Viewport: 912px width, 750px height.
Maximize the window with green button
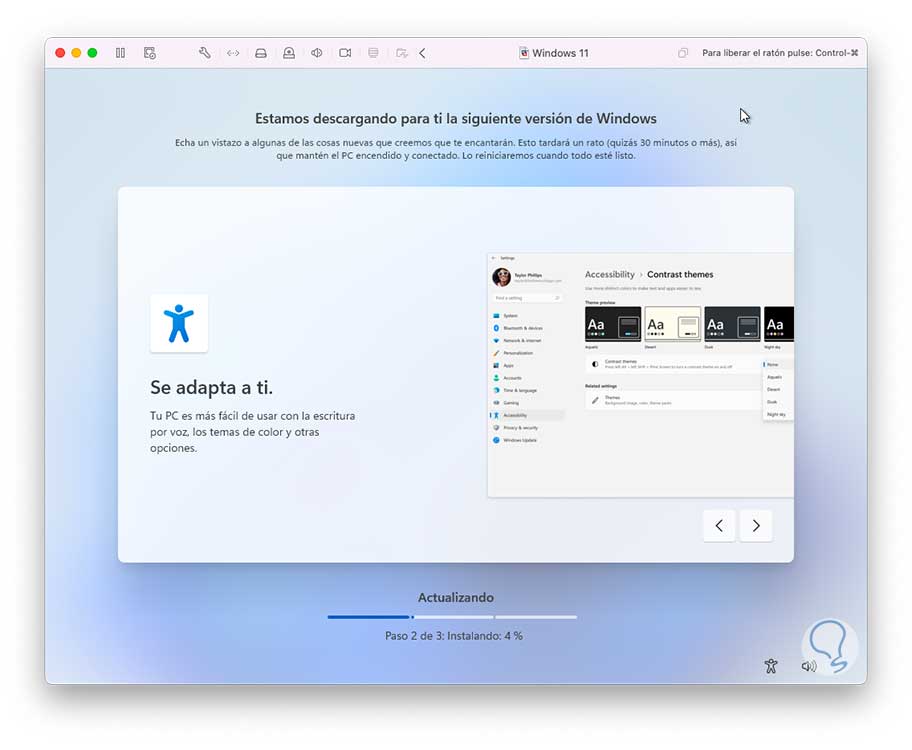click(x=92, y=53)
